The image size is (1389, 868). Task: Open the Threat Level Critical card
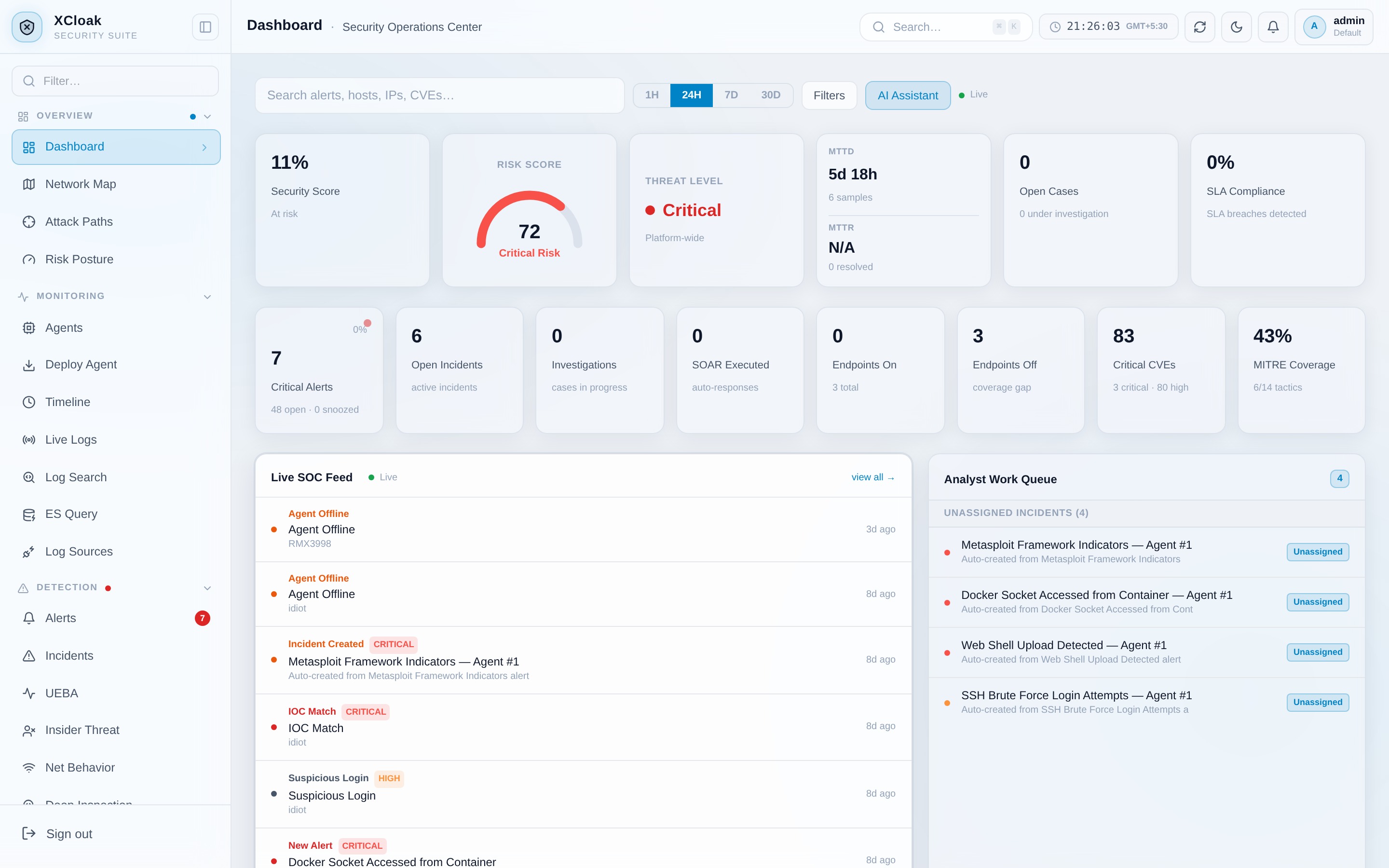[x=716, y=211]
